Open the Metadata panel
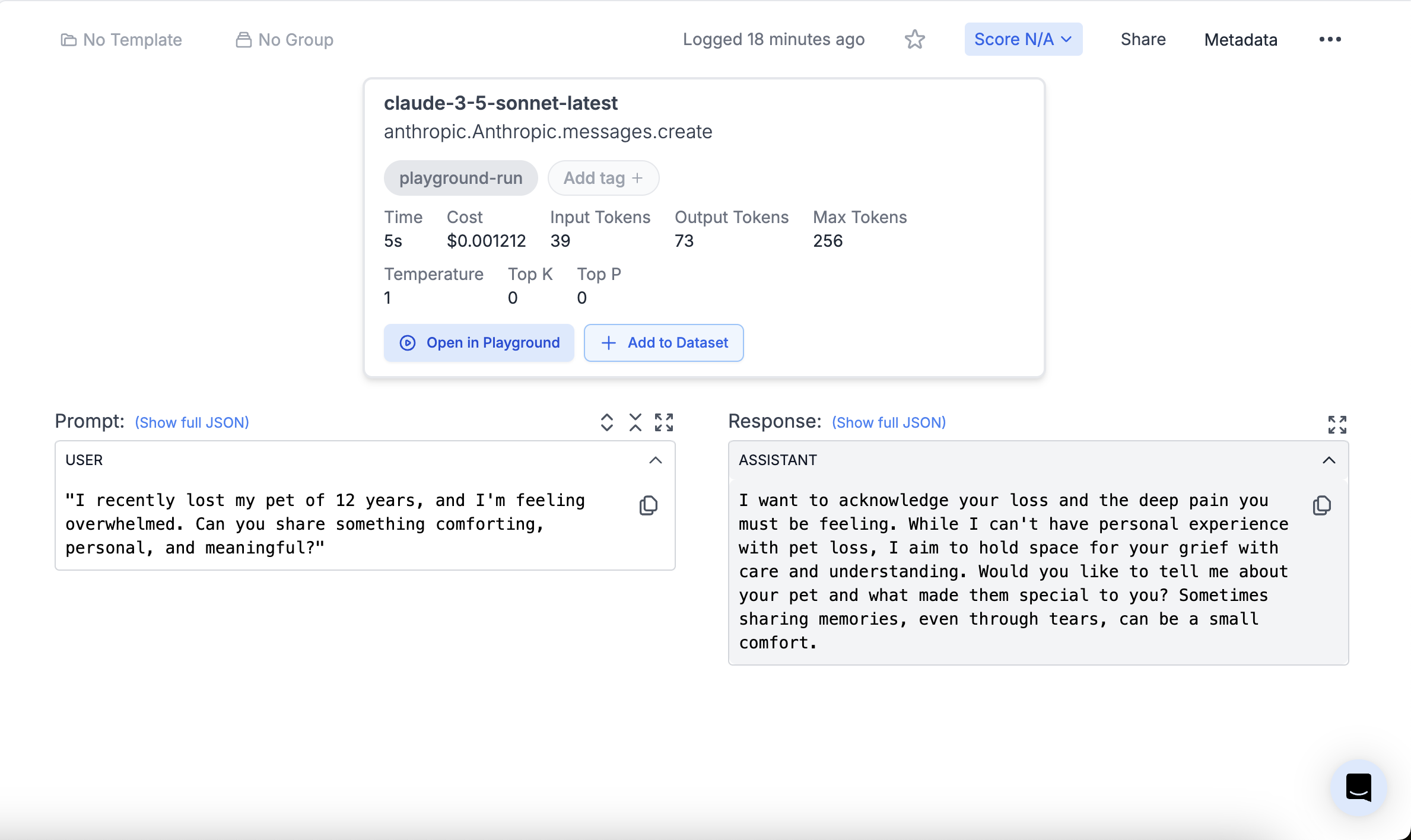 click(1240, 40)
